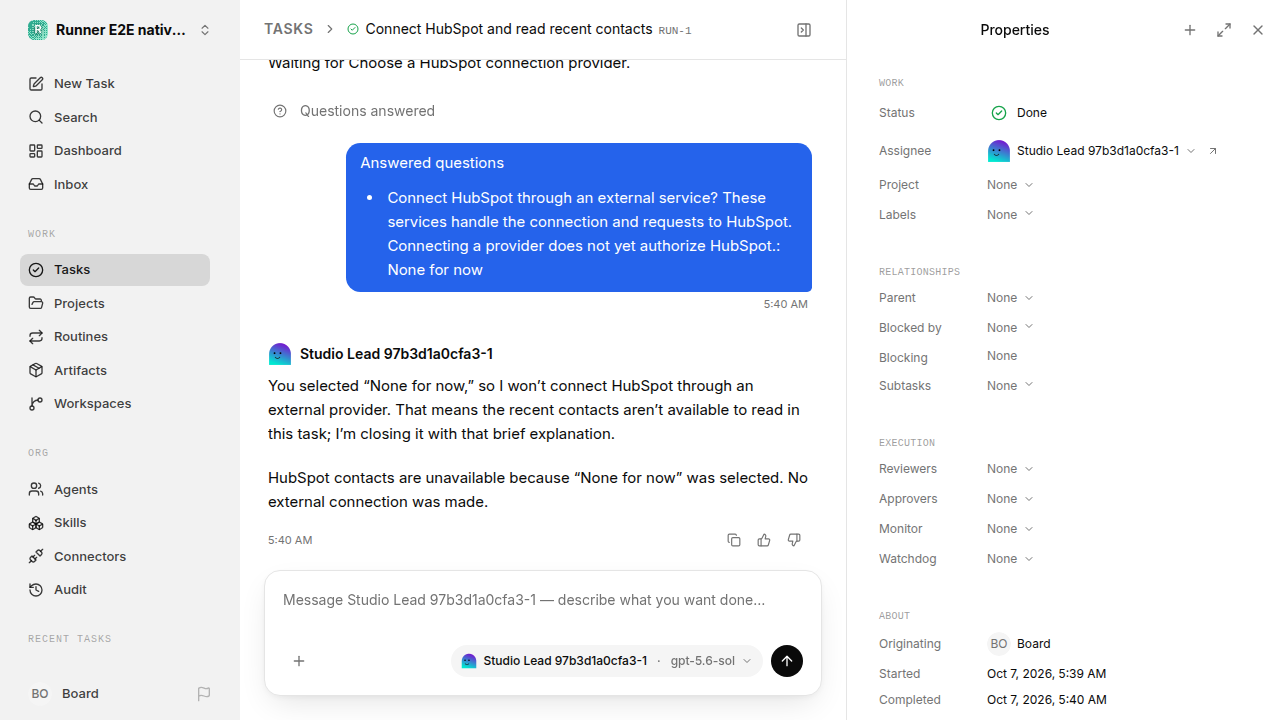Open the Parent None dropdown

click(x=1010, y=298)
